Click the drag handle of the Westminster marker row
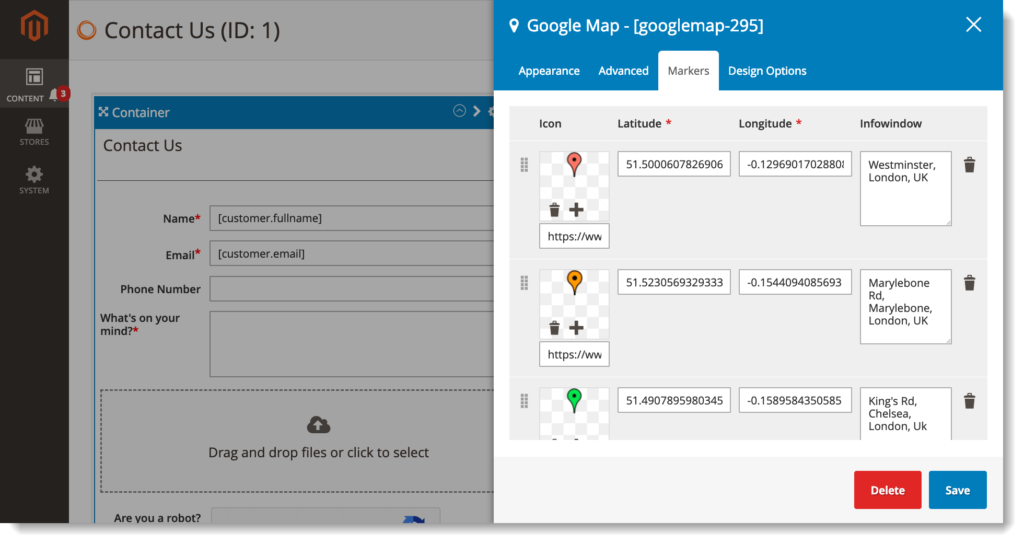This screenshot has width=1024, height=544. 524,165
